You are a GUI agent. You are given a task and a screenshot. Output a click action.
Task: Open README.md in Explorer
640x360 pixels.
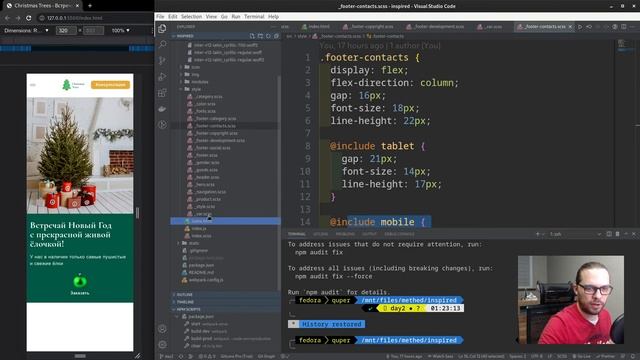coord(198,272)
